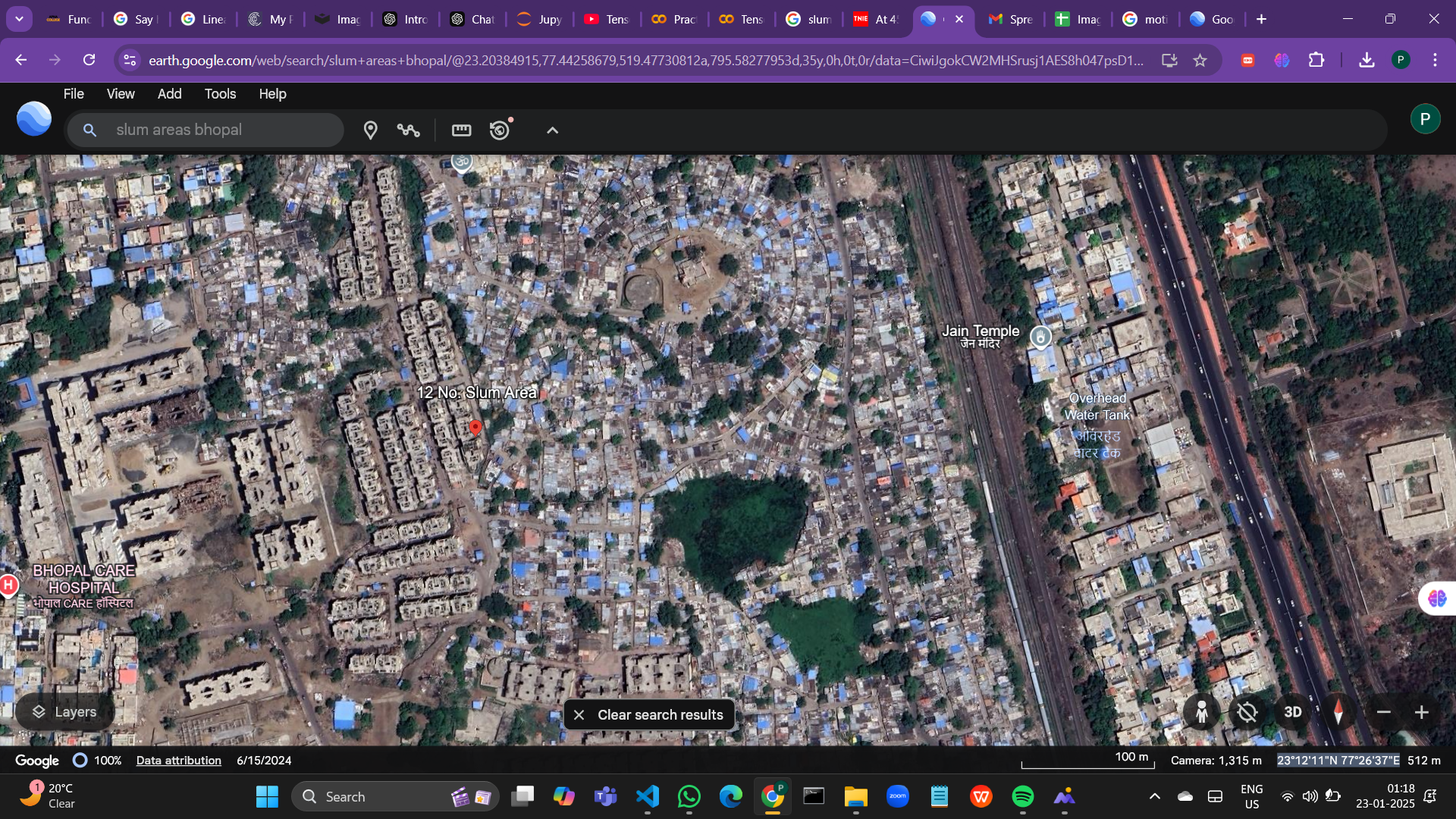
Task: Open WhatsApp from the taskbar
Action: (689, 797)
